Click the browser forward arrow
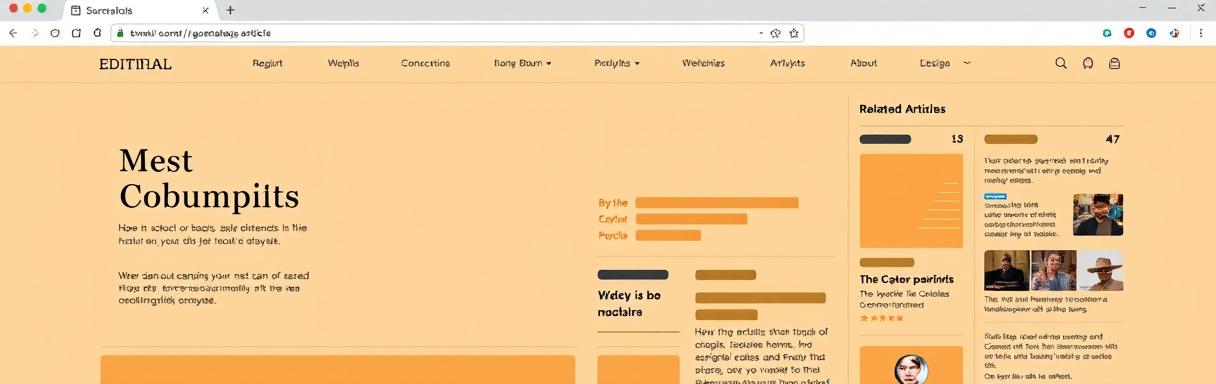1216x384 pixels. click(x=35, y=33)
